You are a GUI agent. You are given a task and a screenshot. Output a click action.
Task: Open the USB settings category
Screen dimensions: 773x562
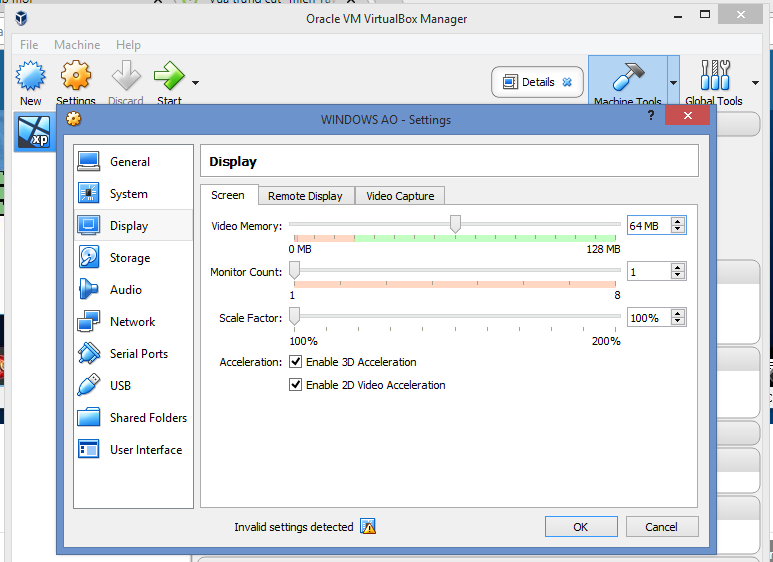(x=133, y=386)
